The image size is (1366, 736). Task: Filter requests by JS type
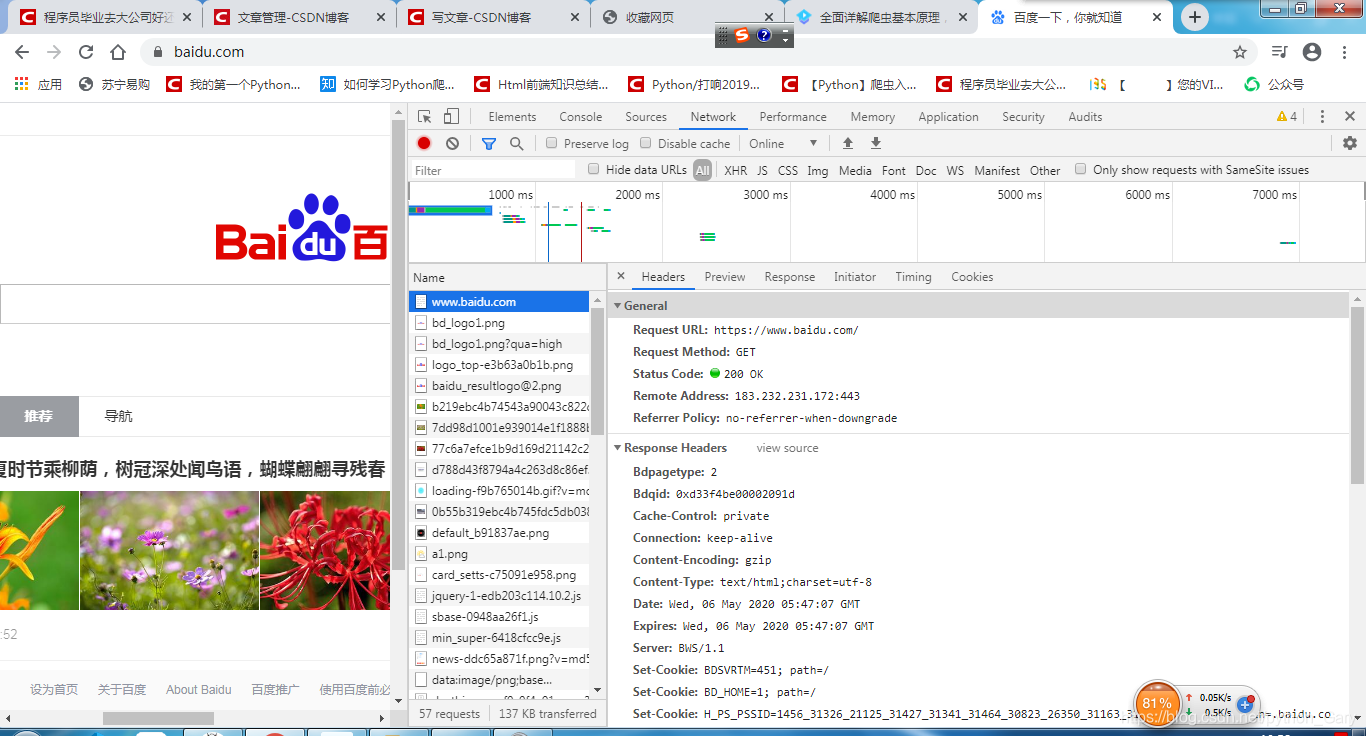[x=763, y=170]
